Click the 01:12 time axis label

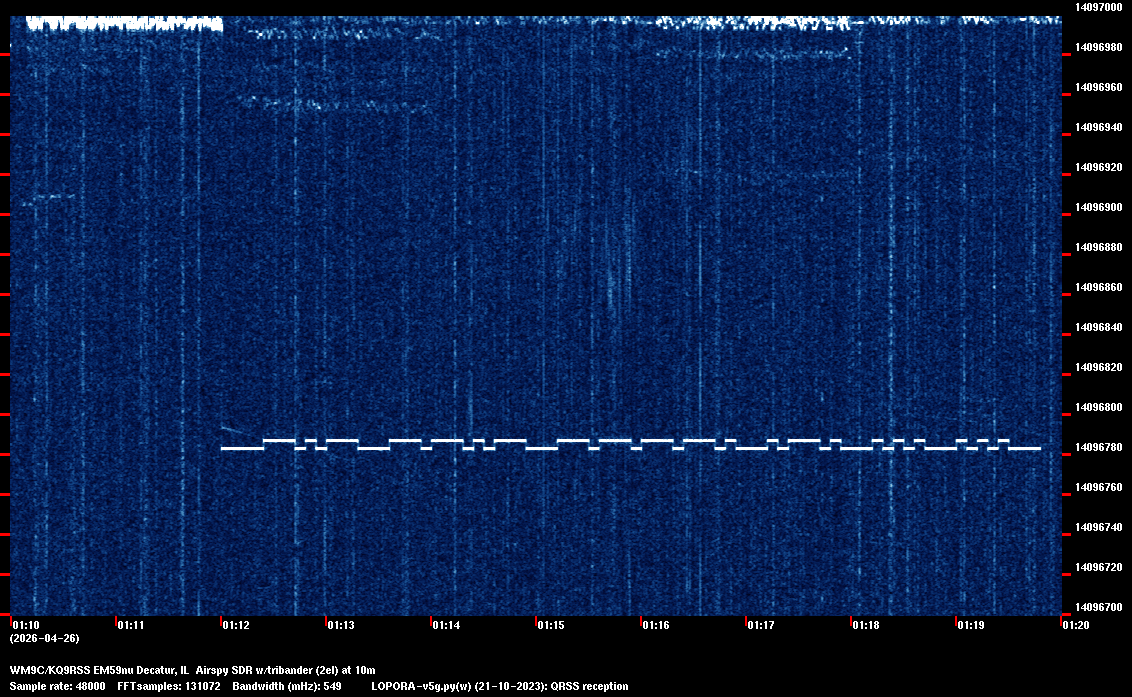click(236, 625)
